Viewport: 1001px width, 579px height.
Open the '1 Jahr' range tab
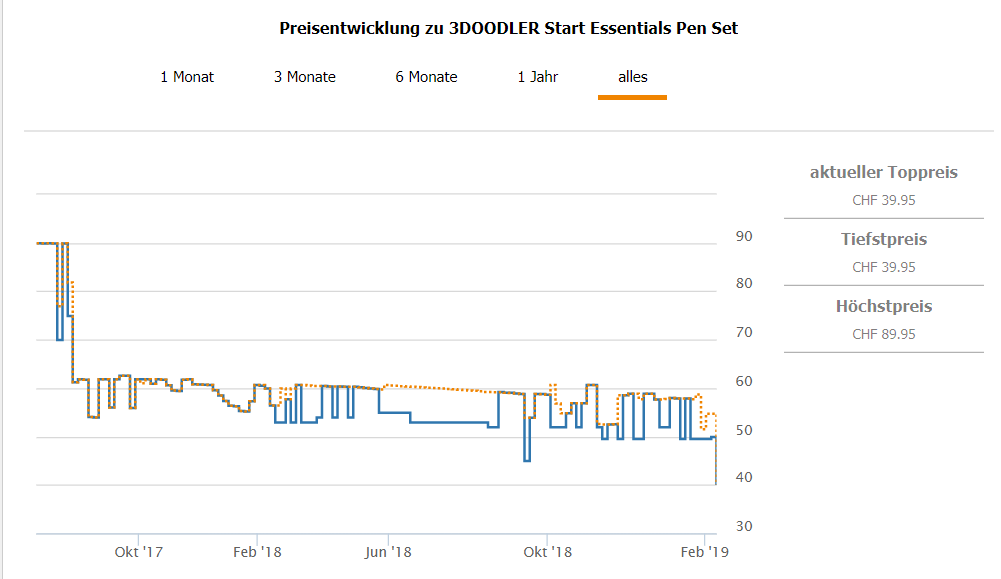click(x=538, y=77)
